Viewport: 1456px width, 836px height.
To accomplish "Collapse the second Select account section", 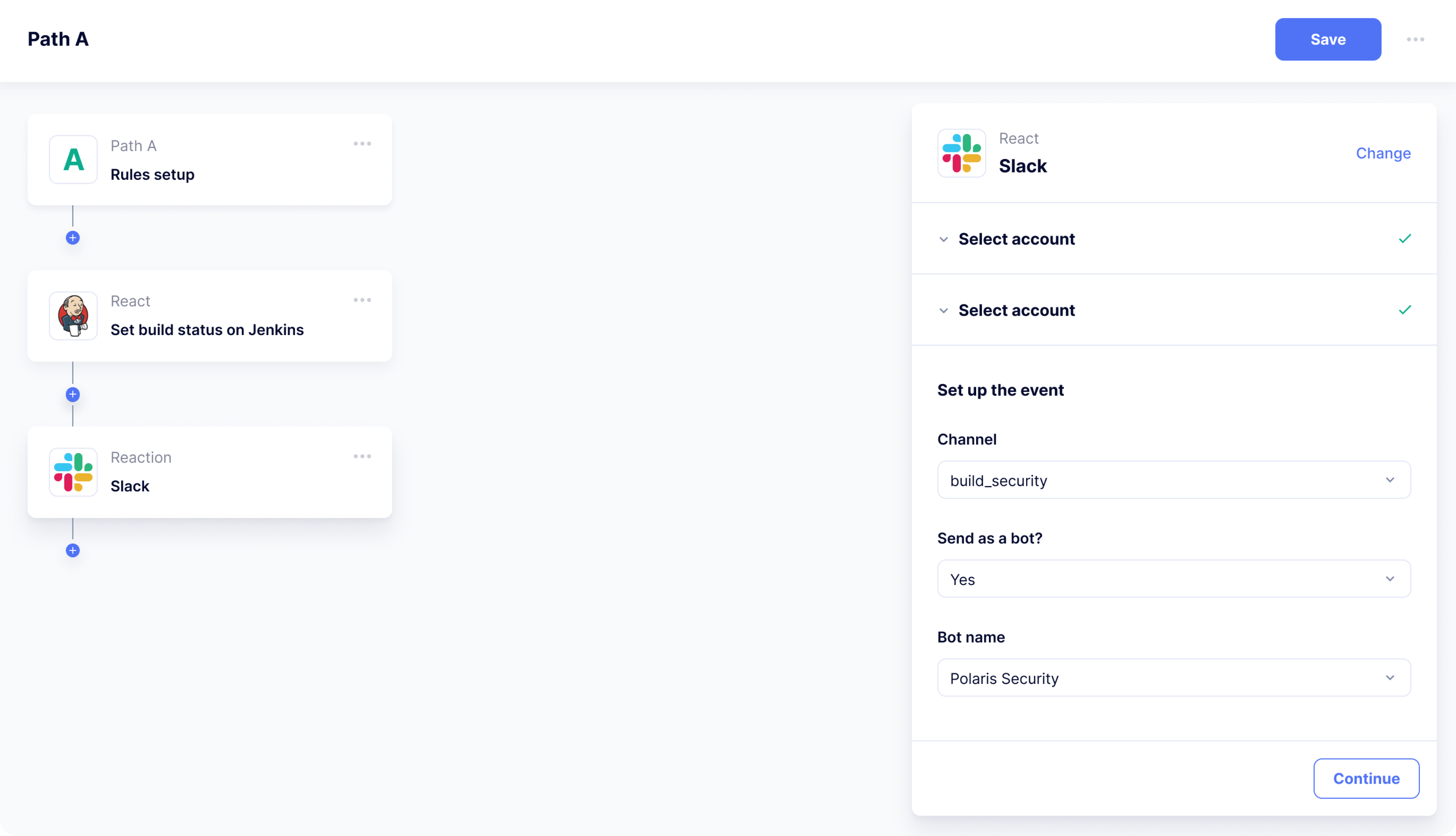I will click(x=943, y=311).
